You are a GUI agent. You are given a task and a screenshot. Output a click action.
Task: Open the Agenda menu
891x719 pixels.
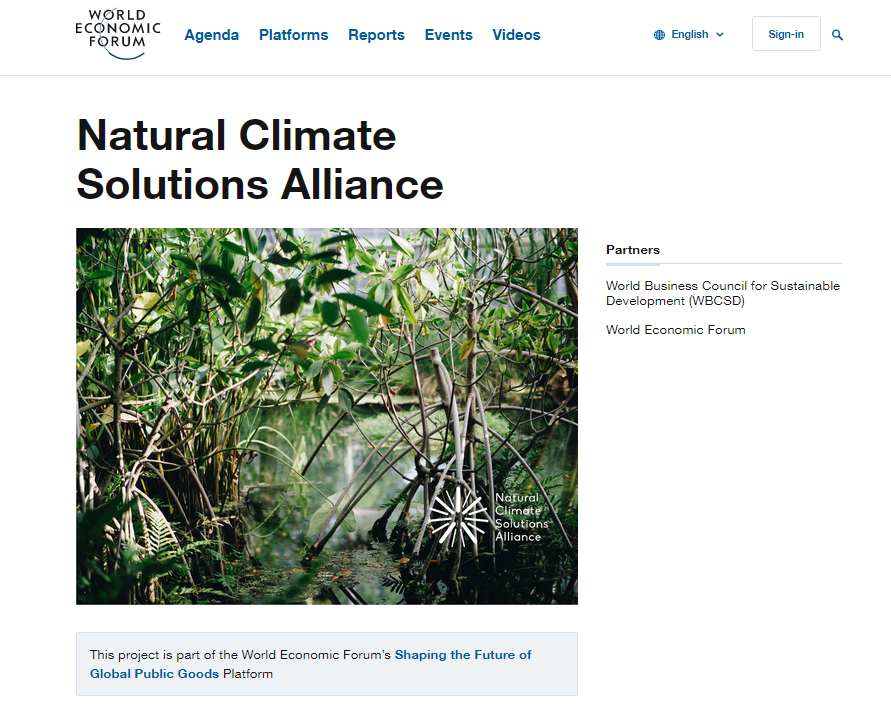point(211,35)
